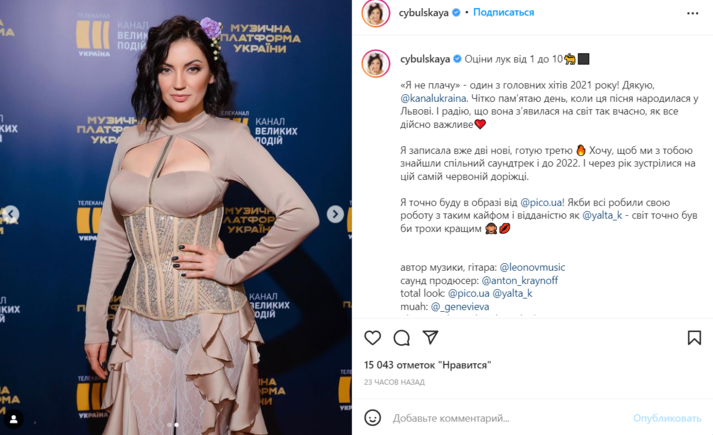
Task: Click the Опубликовать post button
Action: [667, 418]
